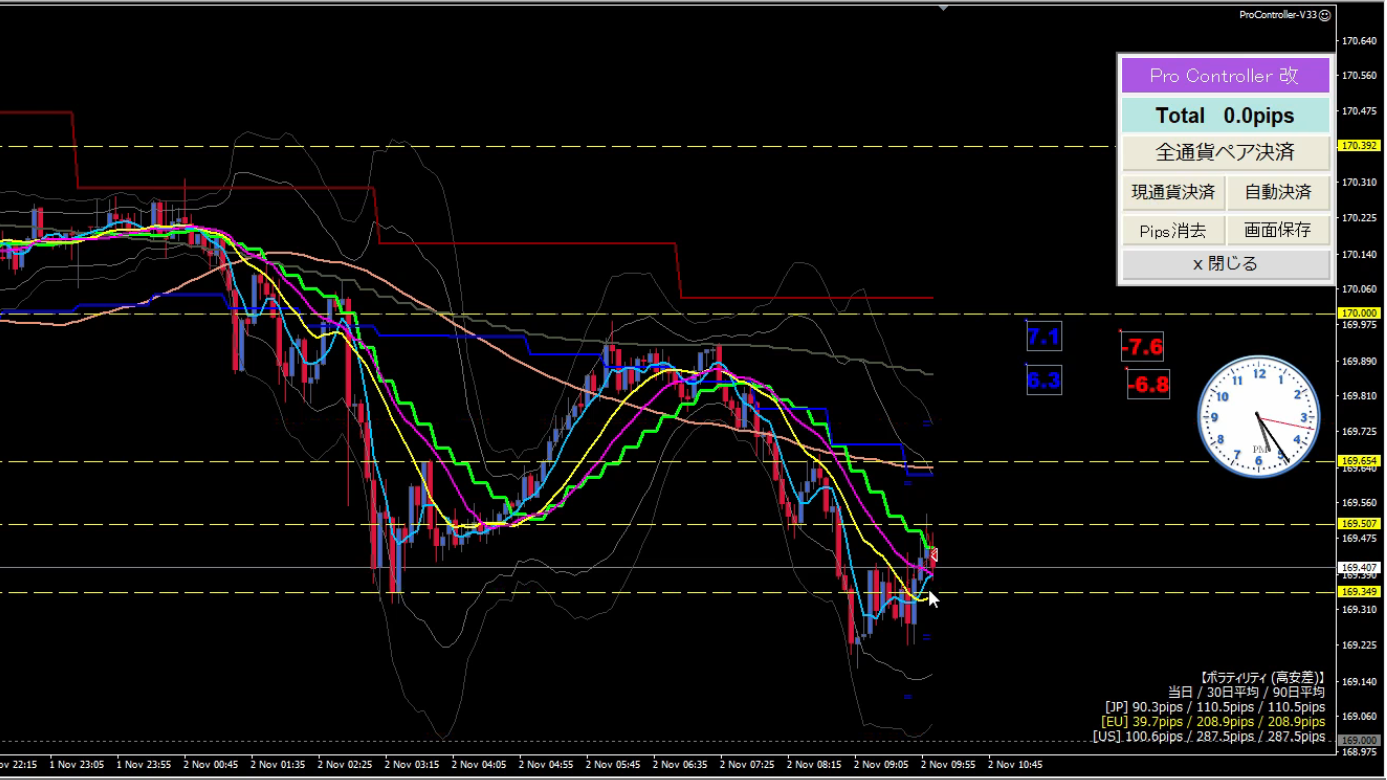Click the chart shift triangle marker at top

[943, 8]
